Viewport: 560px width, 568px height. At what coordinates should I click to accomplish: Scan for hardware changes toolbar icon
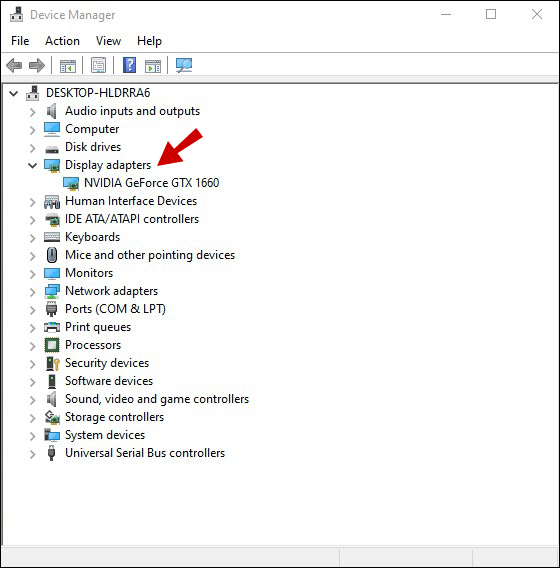tap(184, 66)
